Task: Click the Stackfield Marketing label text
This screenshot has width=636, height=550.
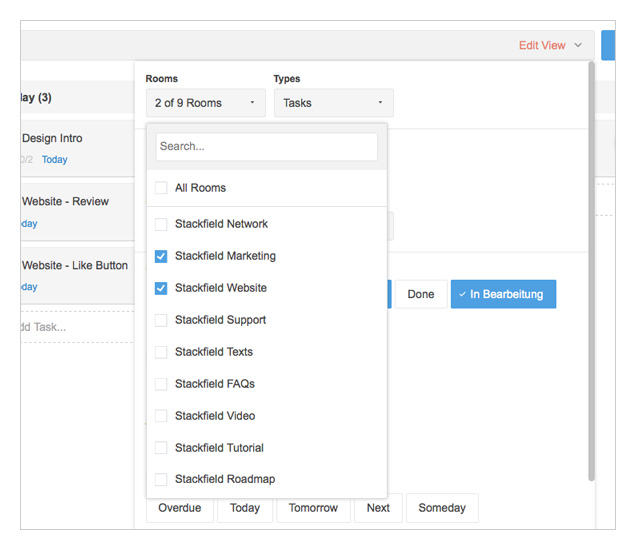Action: (x=225, y=256)
